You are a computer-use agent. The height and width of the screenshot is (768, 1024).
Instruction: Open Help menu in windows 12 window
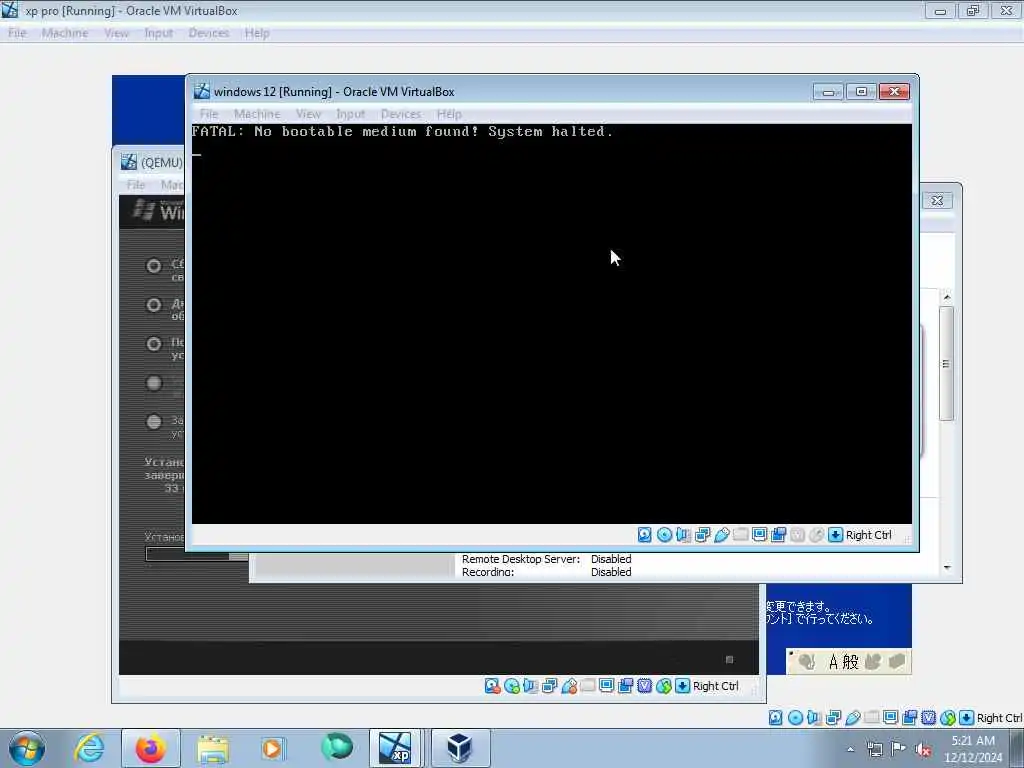coord(449,114)
